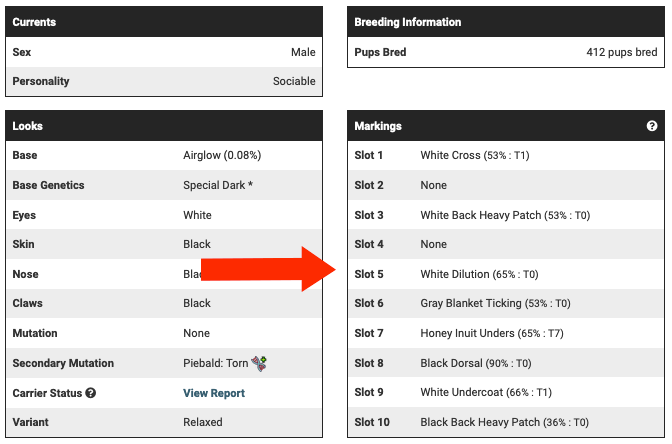Click the Special Dark base genetics value
Screen dimensions: 672x444
point(218,185)
